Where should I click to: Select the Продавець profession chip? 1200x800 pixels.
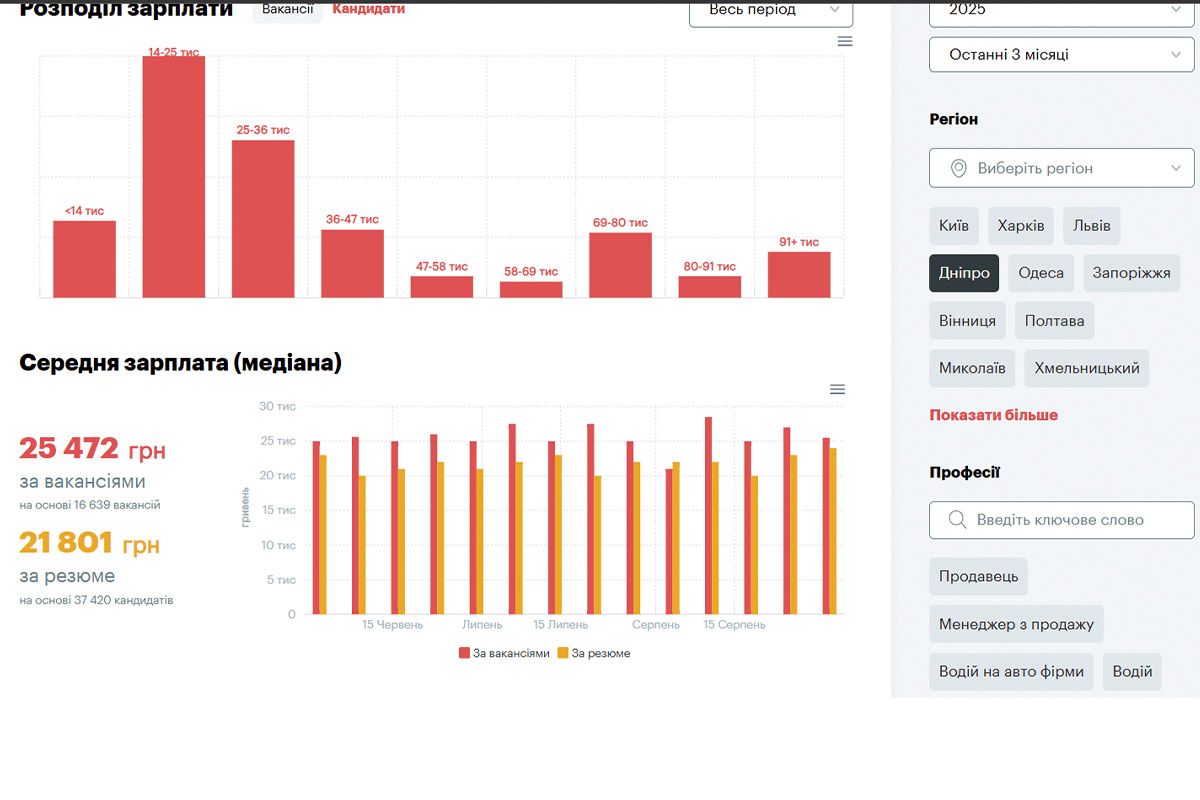978,577
